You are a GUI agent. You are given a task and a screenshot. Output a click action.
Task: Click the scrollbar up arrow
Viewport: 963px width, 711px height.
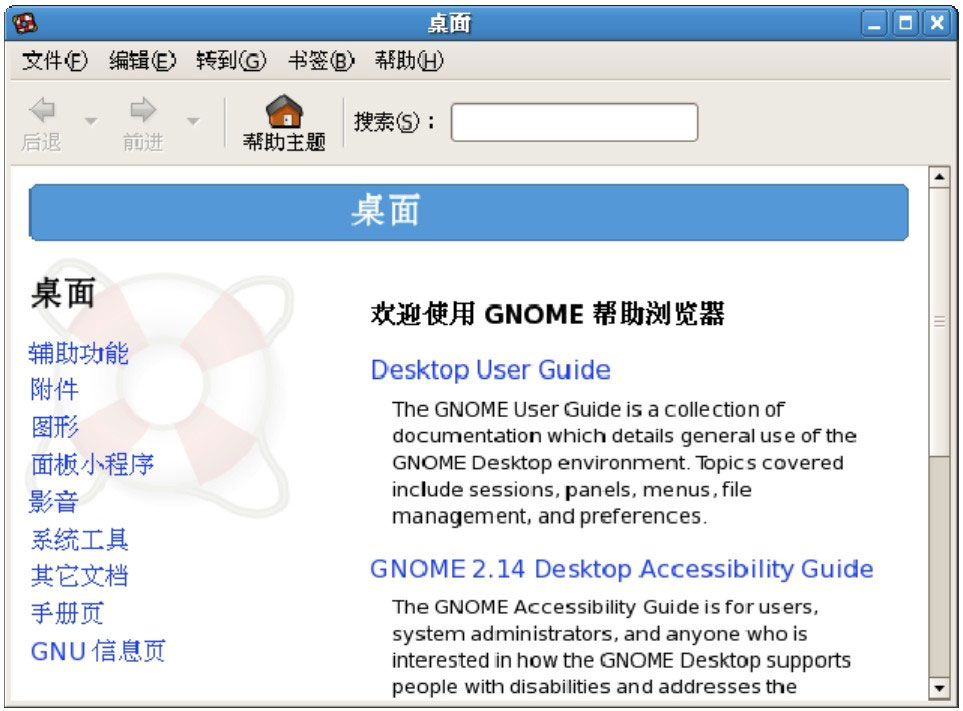tap(939, 177)
